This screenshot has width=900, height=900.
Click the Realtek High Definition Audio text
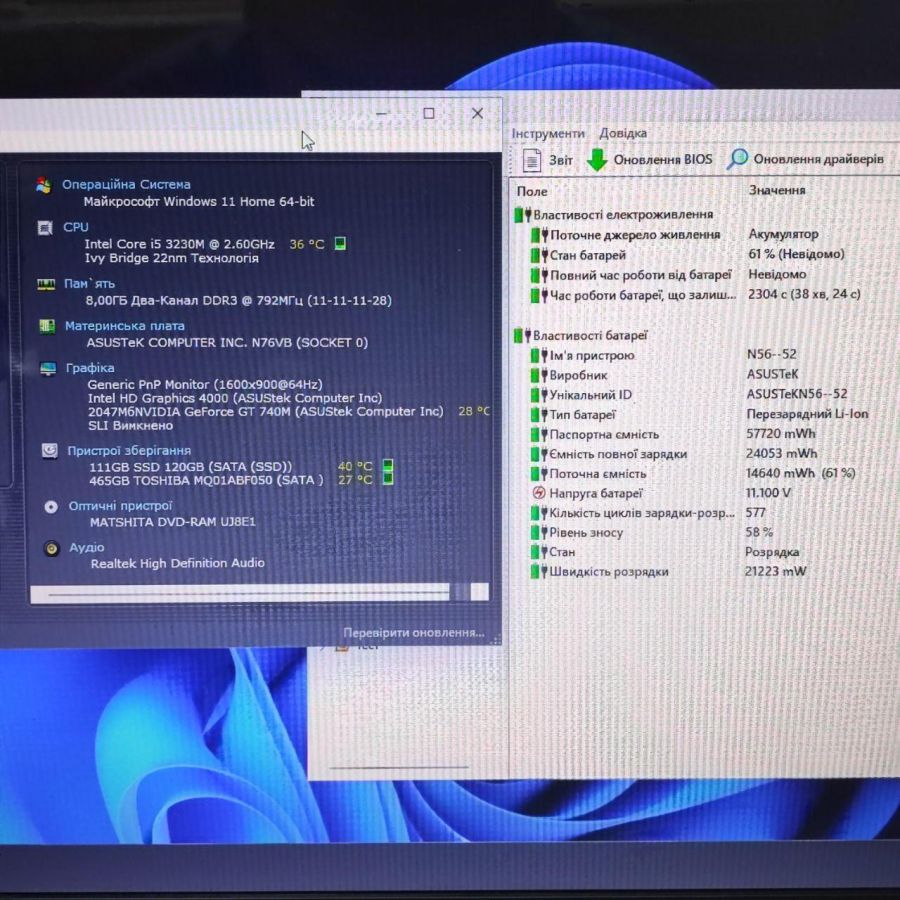pos(177,564)
